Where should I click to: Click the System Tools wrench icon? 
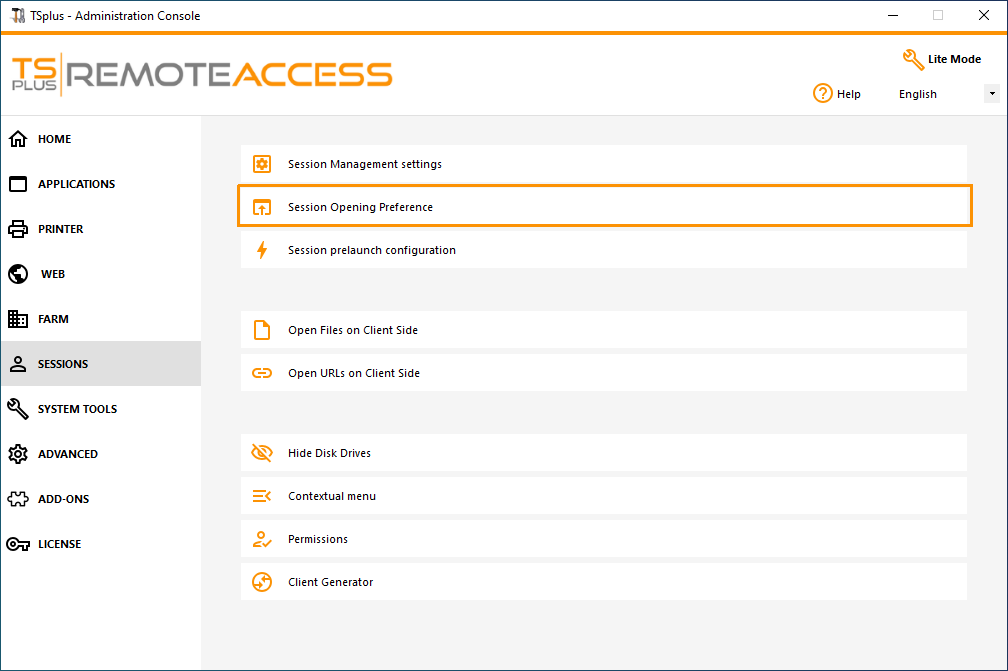pyautogui.click(x=18, y=409)
